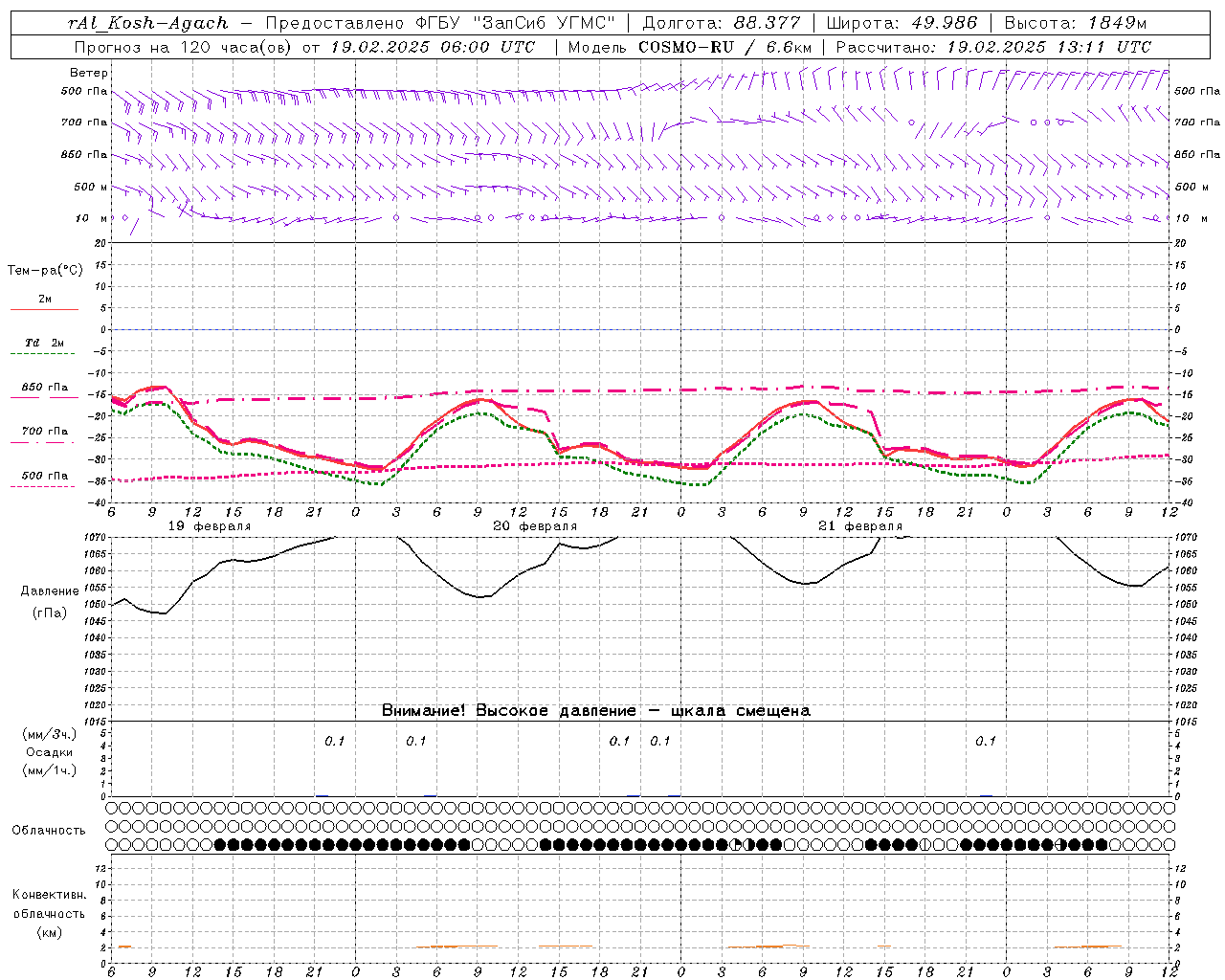The height and width of the screenshot is (980, 1225).
Task: Click the Осадки panel label
Action: [x=50, y=752]
